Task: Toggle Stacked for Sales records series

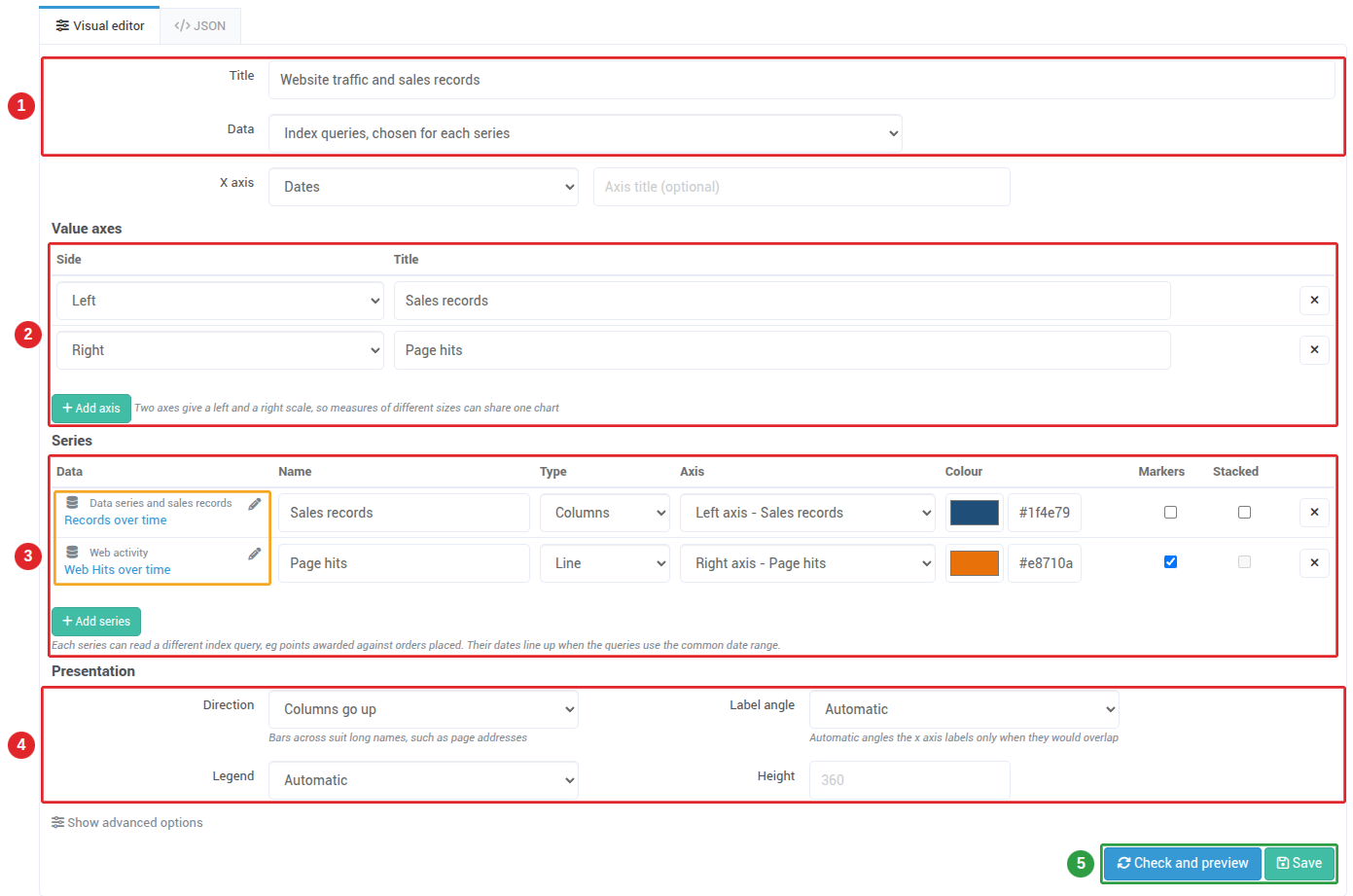Action: pyautogui.click(x=1244, y=513)
